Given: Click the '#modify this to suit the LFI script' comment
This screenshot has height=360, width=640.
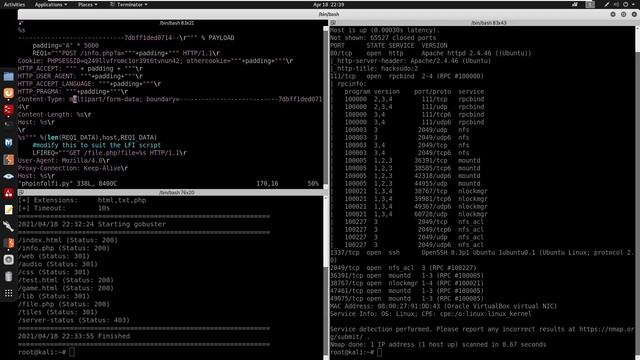Looking at the screenshot, I should [97, 145].
